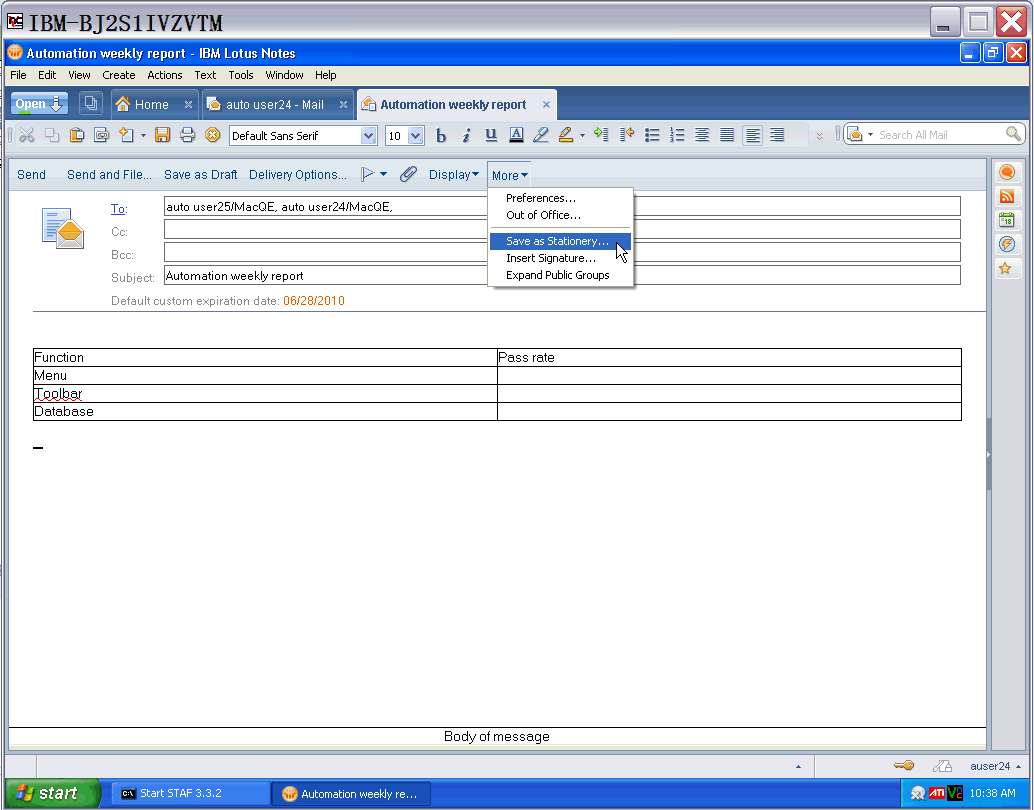Click the Save floppy disk icon
The height and width of the screenshot is (810, 1034).
pyautogui.click(x=162, y=135)
